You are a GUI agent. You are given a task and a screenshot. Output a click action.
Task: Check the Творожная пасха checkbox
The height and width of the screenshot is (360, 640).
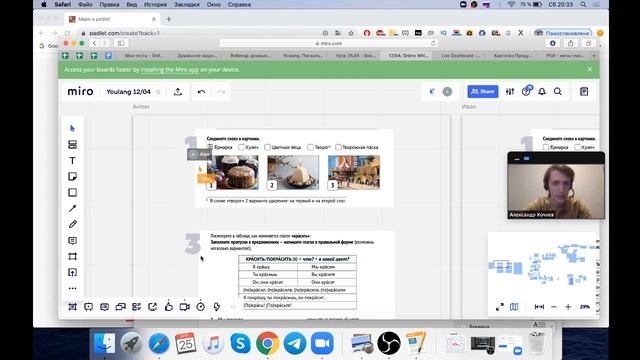click(x=338, y=147)
